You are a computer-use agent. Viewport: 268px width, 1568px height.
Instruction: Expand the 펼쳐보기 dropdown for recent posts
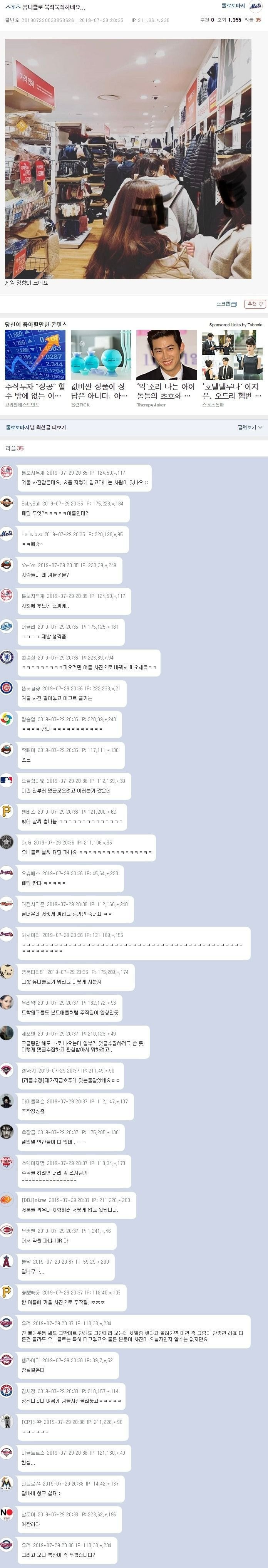point(250,427)
